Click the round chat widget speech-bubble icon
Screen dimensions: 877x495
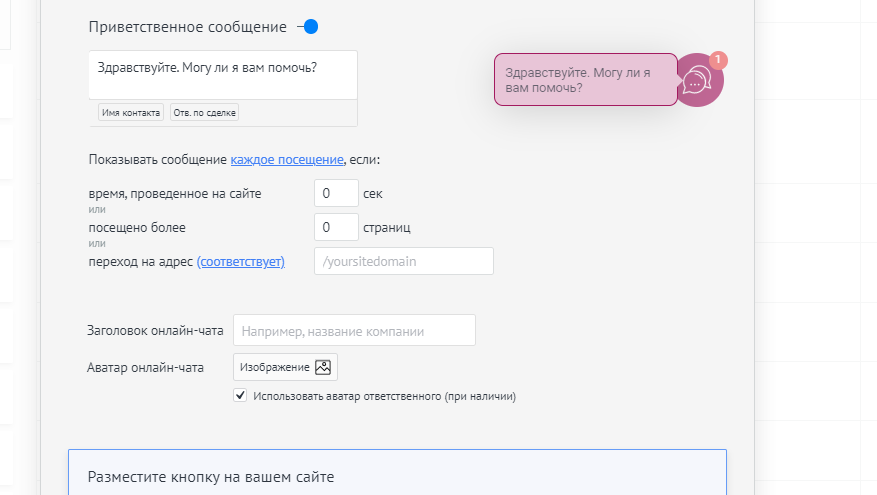697,80
